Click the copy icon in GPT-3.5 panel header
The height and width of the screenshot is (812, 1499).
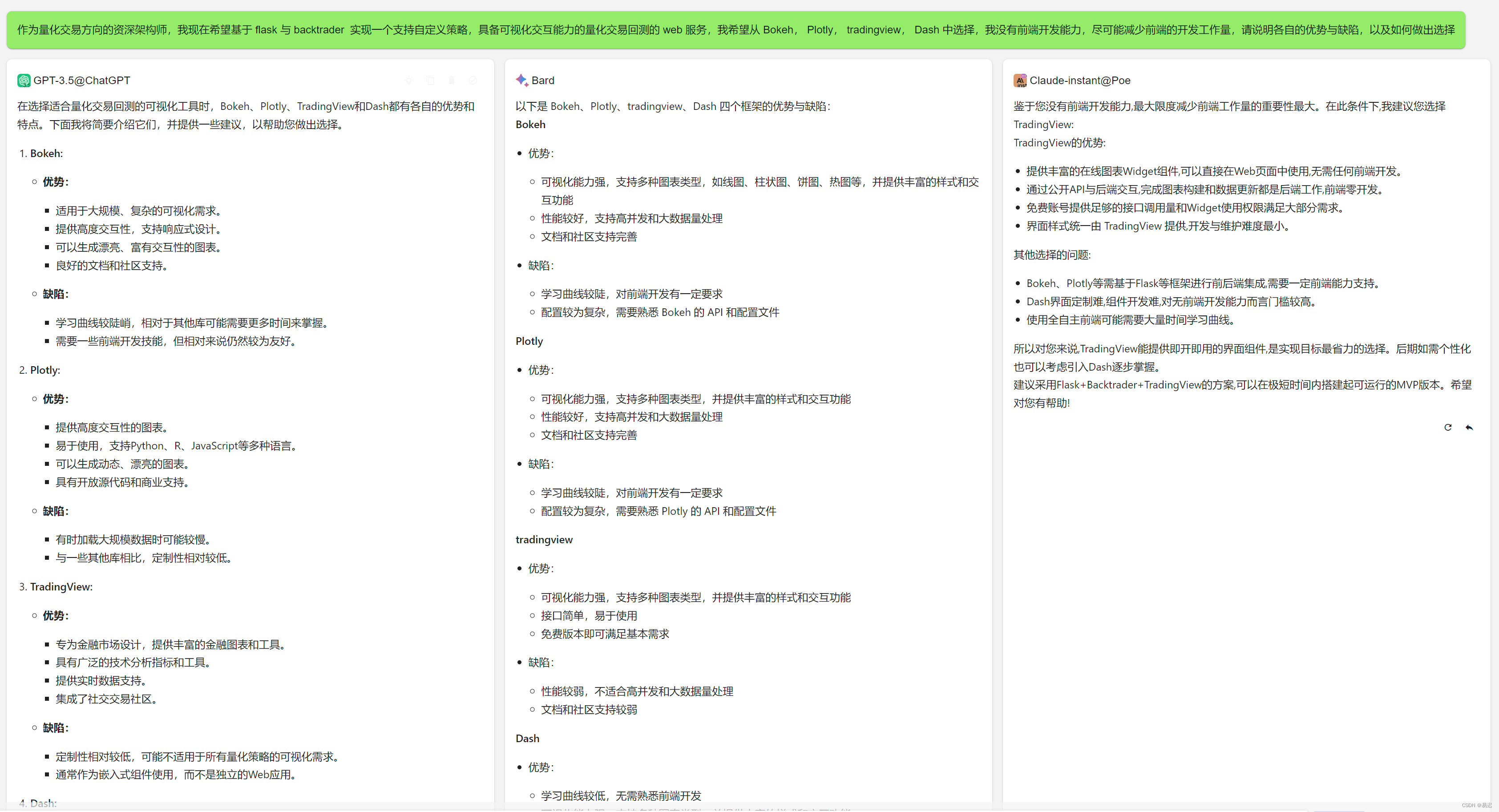point(430,81)
